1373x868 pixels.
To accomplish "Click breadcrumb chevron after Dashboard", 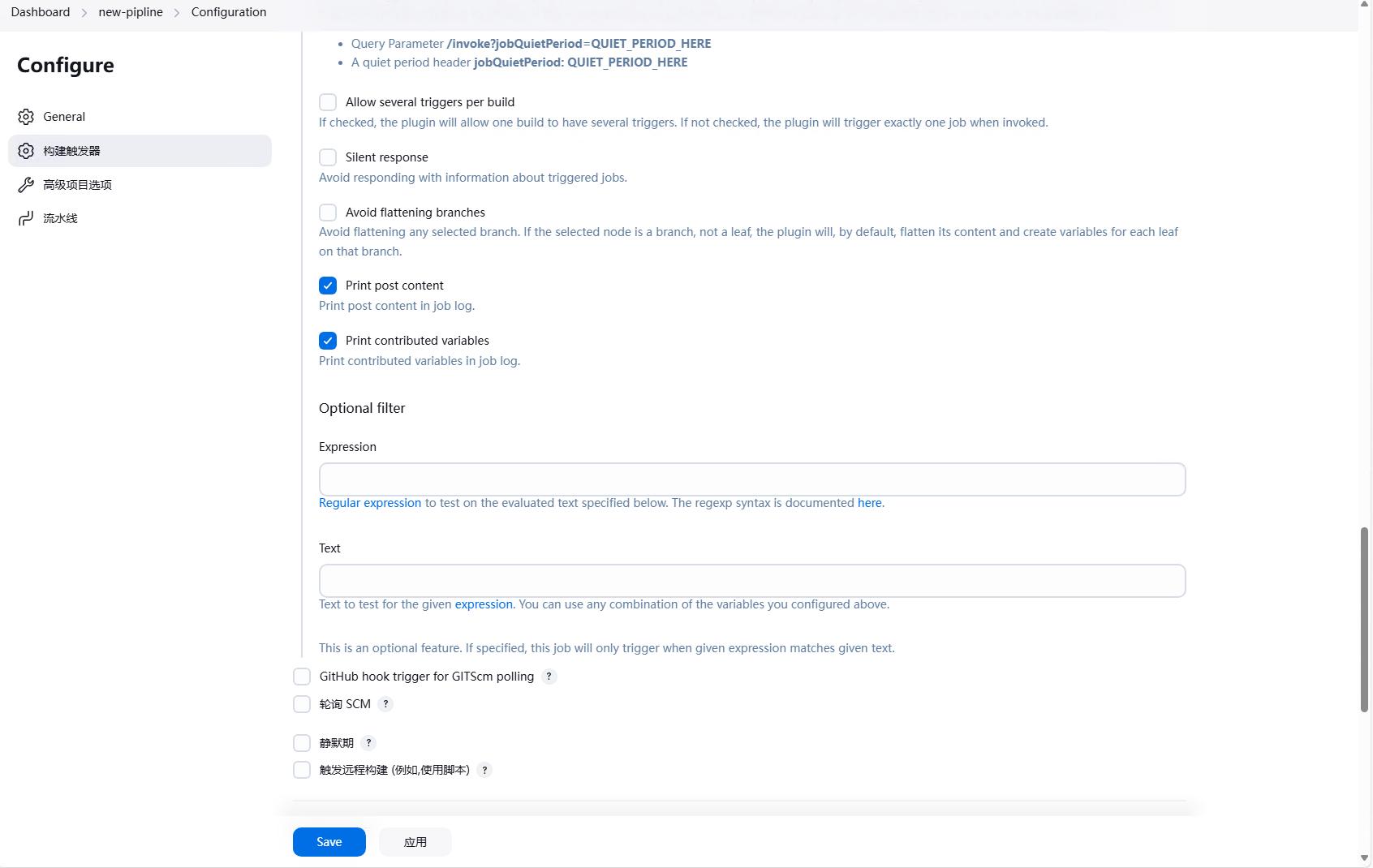I will (x=84, y=12).
